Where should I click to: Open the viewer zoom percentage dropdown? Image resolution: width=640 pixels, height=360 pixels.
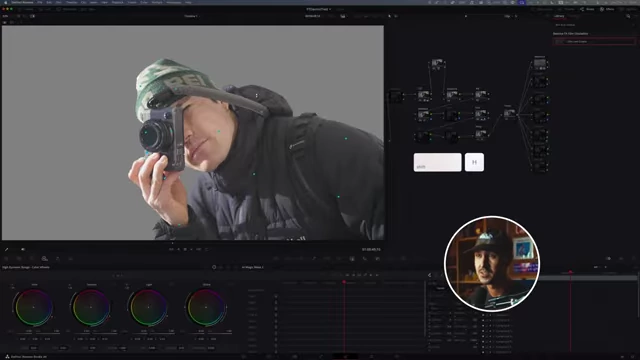click(x=5, y=16)
